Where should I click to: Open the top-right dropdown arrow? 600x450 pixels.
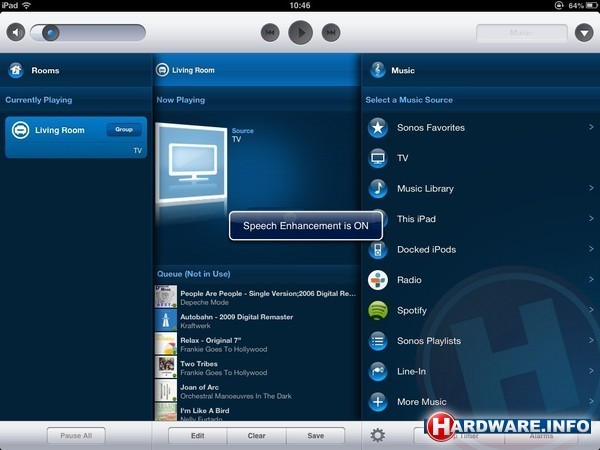pyautogui.click(x=584, y=33)
